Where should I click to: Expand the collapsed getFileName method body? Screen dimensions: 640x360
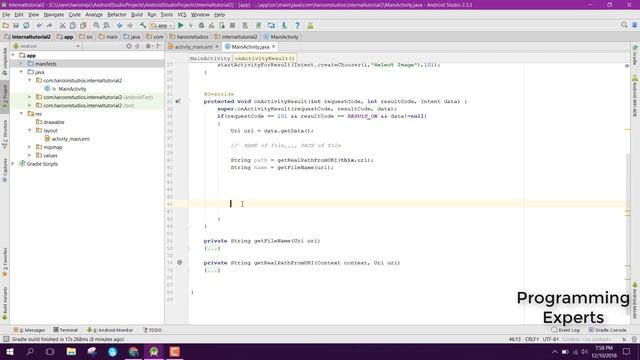point(212,248)
